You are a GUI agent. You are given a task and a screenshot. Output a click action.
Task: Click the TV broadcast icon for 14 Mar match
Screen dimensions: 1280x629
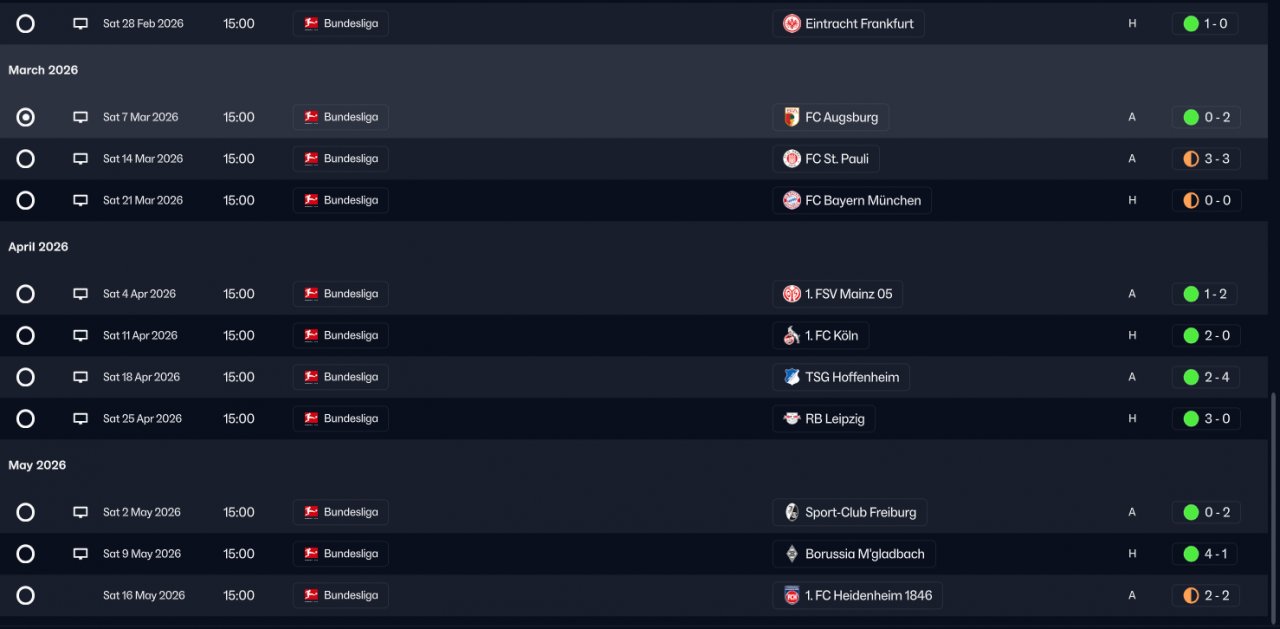point(80,159)
